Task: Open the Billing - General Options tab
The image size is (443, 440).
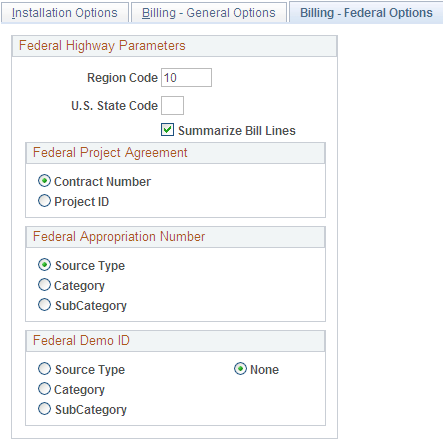Action: click(209, 13)
